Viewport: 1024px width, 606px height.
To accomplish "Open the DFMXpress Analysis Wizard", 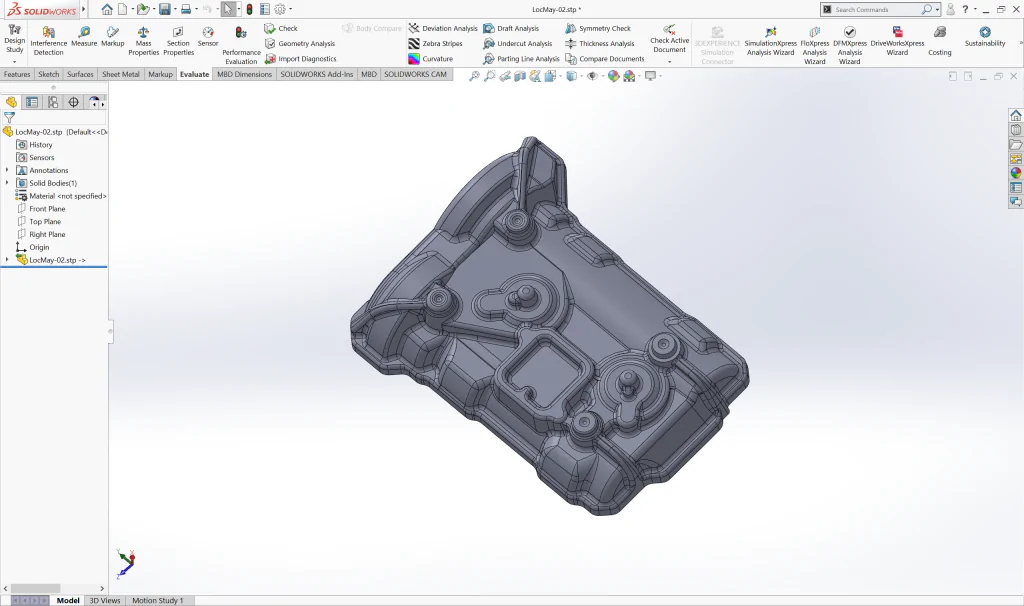I will 850,45.
